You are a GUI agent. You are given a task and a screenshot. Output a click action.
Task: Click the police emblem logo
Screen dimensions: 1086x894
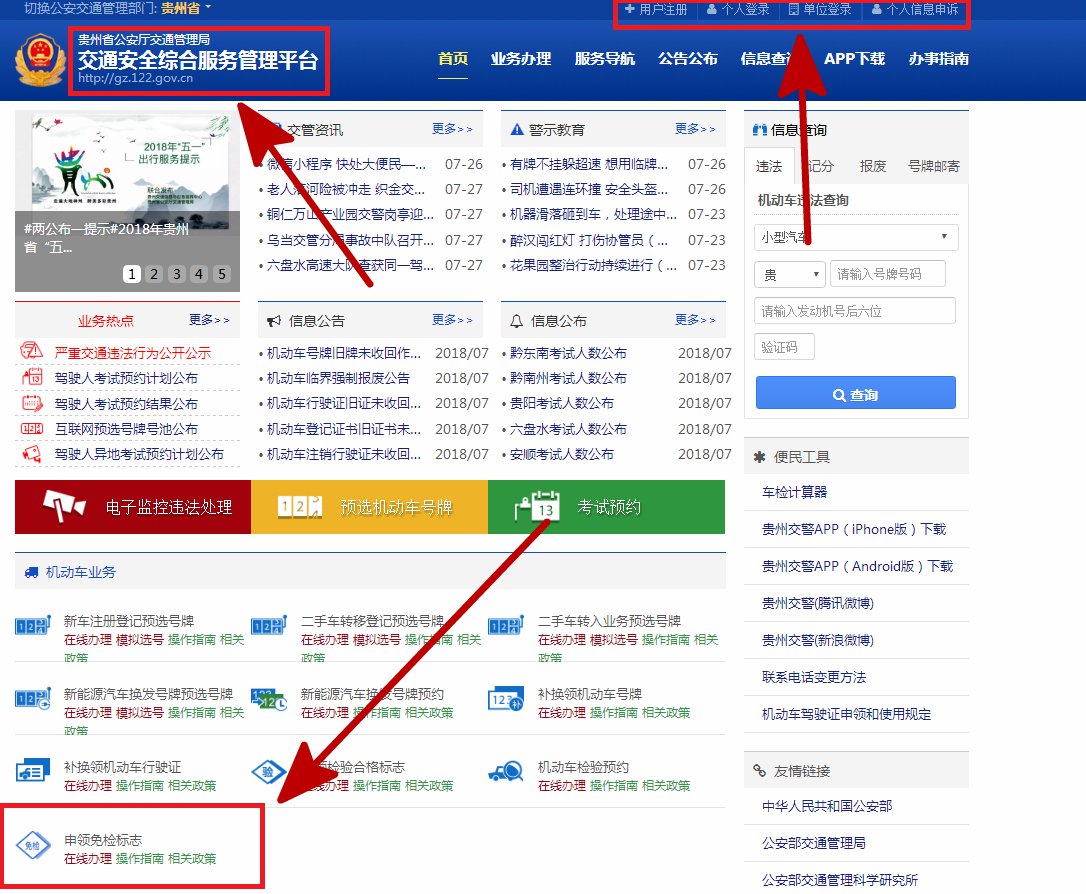point(40,60)
